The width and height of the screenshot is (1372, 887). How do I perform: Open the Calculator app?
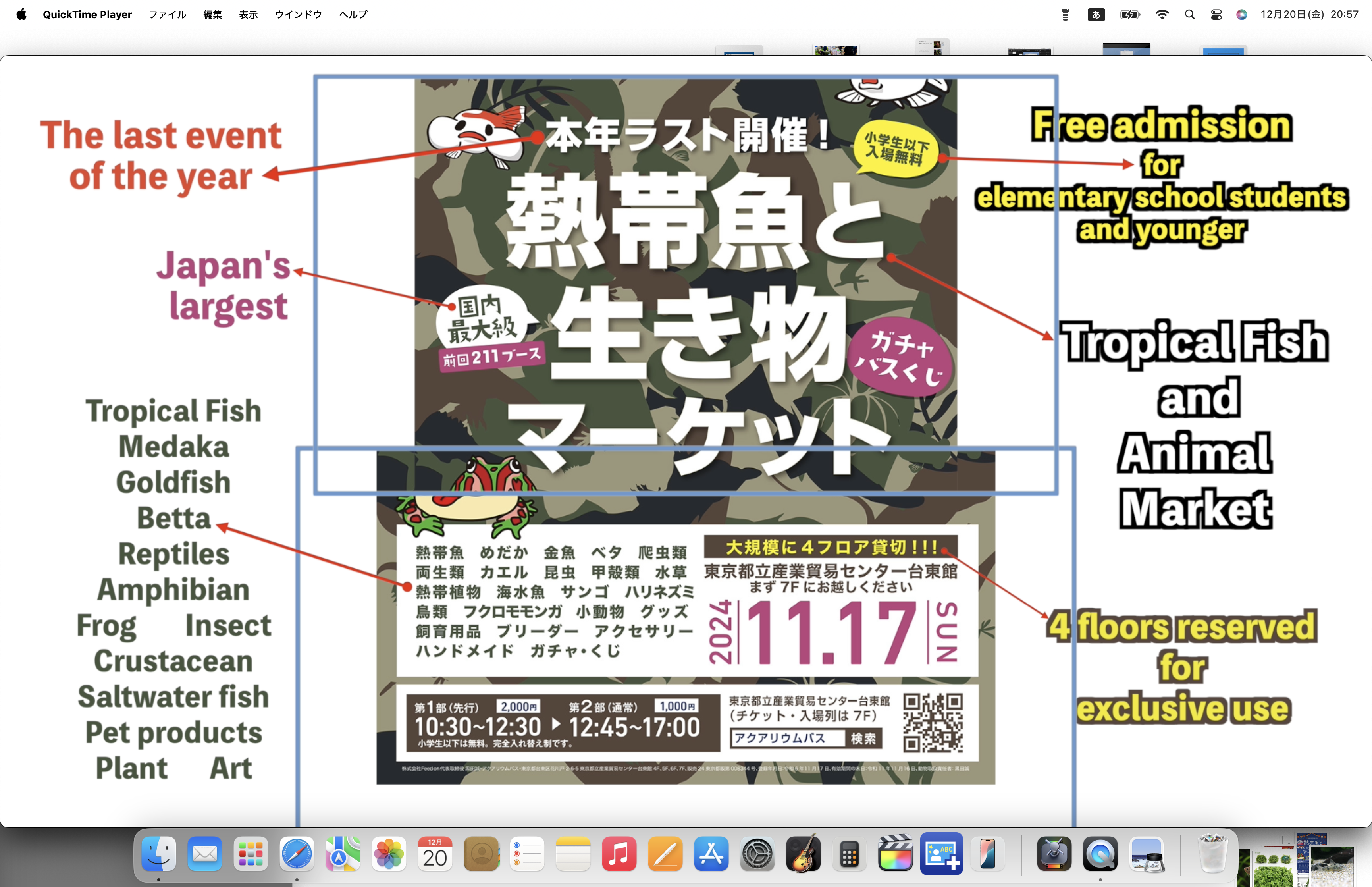(x=849, y=854)
